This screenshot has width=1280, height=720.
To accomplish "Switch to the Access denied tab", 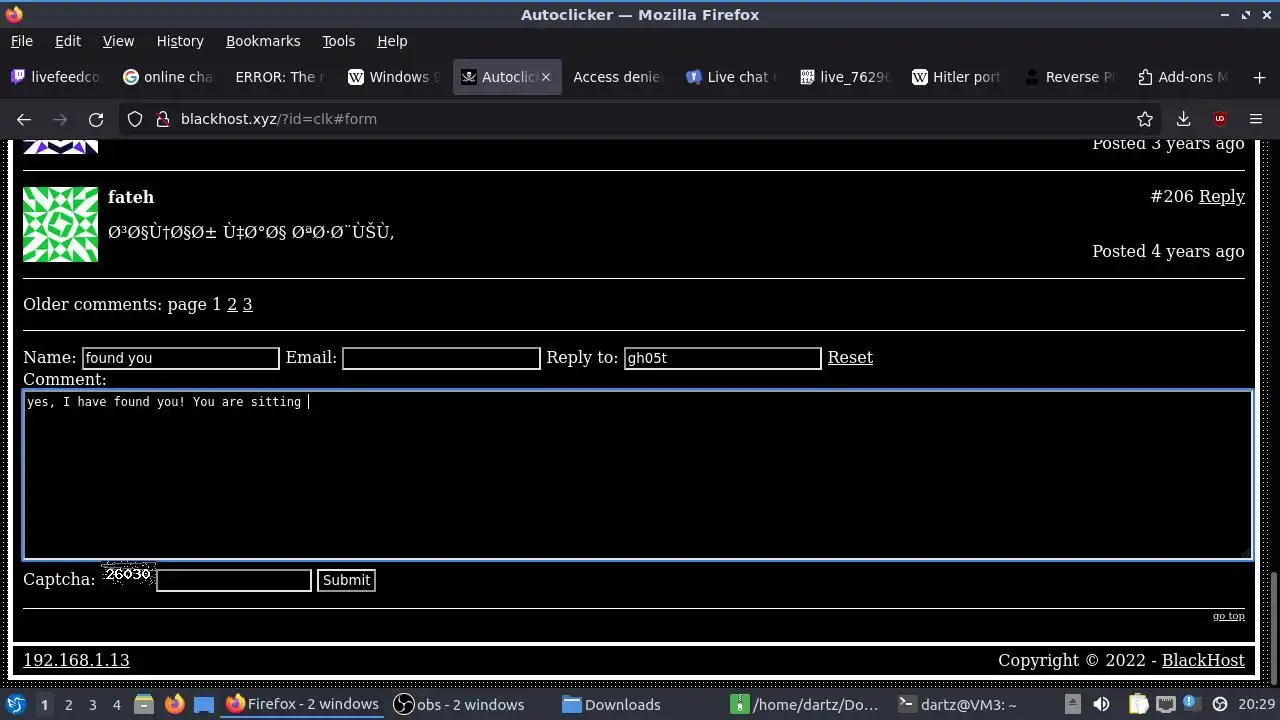I will point(618,77).
